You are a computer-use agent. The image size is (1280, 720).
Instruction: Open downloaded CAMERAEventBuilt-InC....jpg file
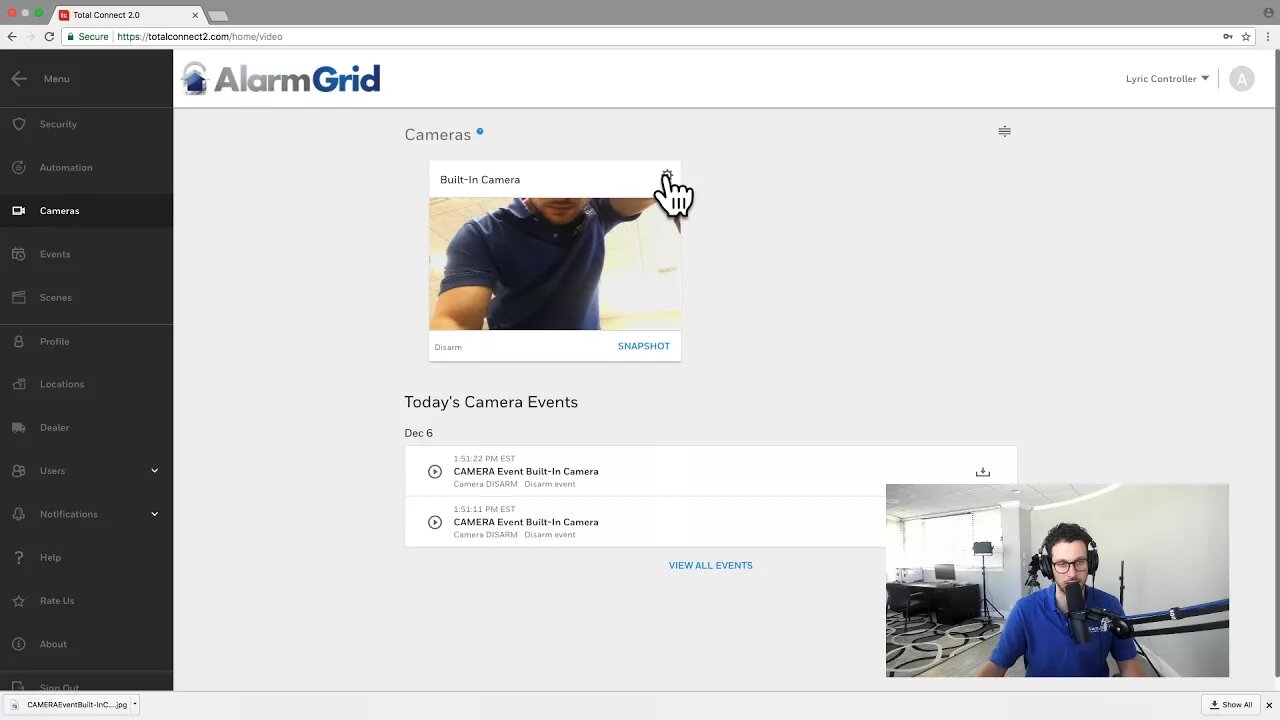77,705
